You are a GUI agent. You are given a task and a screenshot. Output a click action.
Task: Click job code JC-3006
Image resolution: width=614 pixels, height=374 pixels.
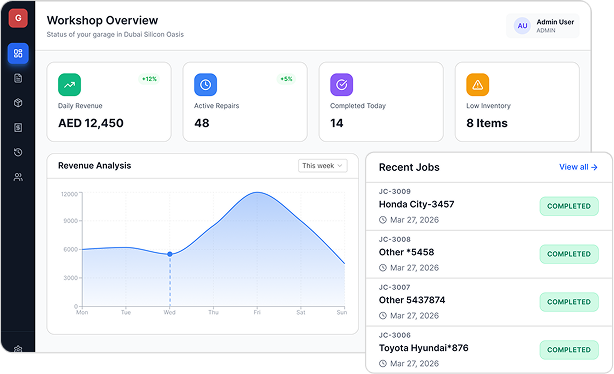(395, 335)
